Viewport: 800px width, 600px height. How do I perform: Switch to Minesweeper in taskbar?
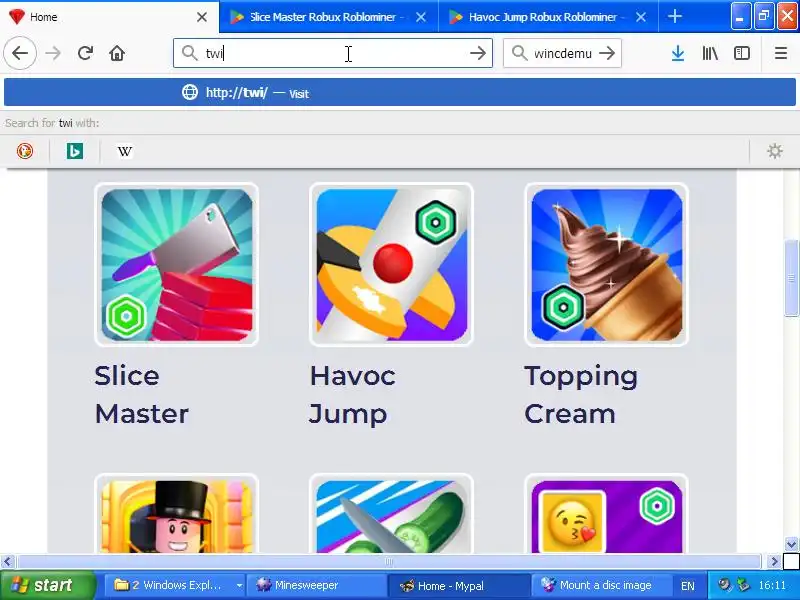click(x=316, y=585)
